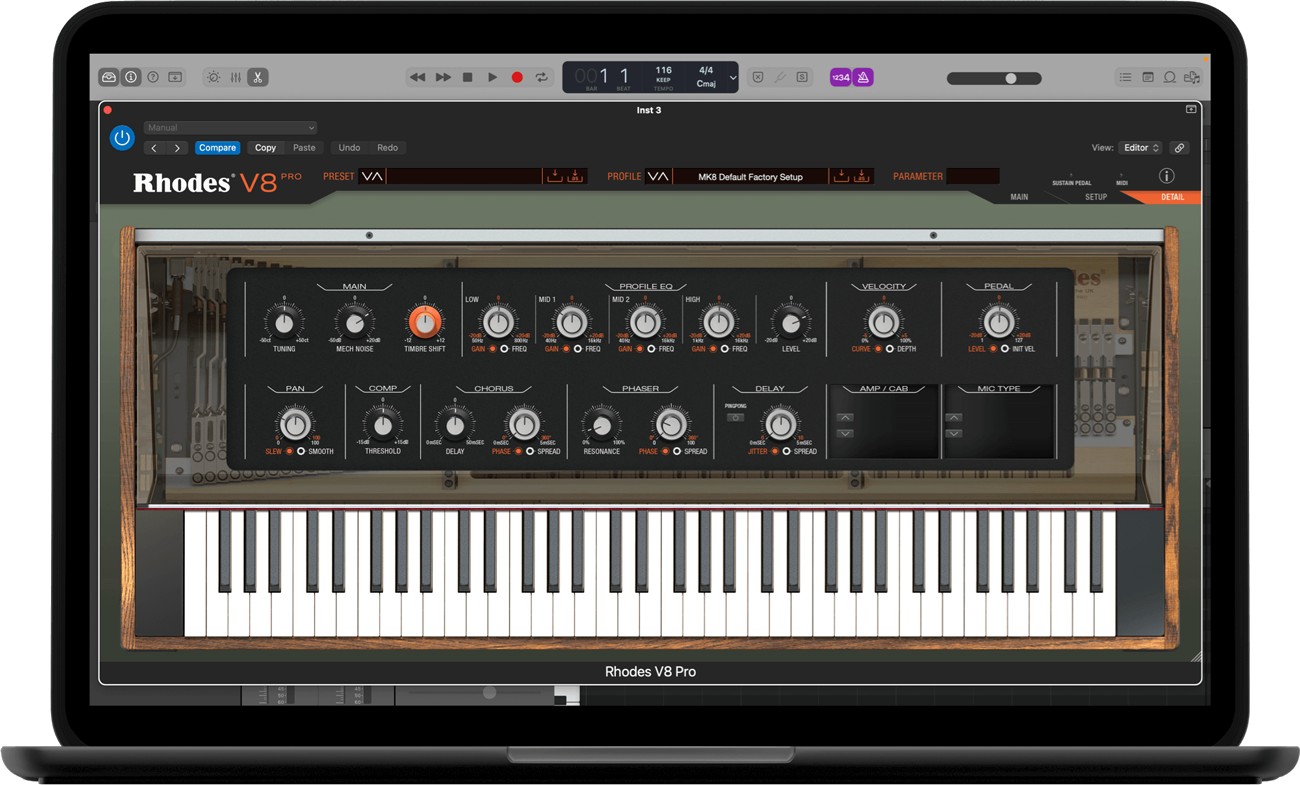Screen dimensions: 1300x785
Task: Click the tuning fork icon near the display
Action: [x=779, y=77]
